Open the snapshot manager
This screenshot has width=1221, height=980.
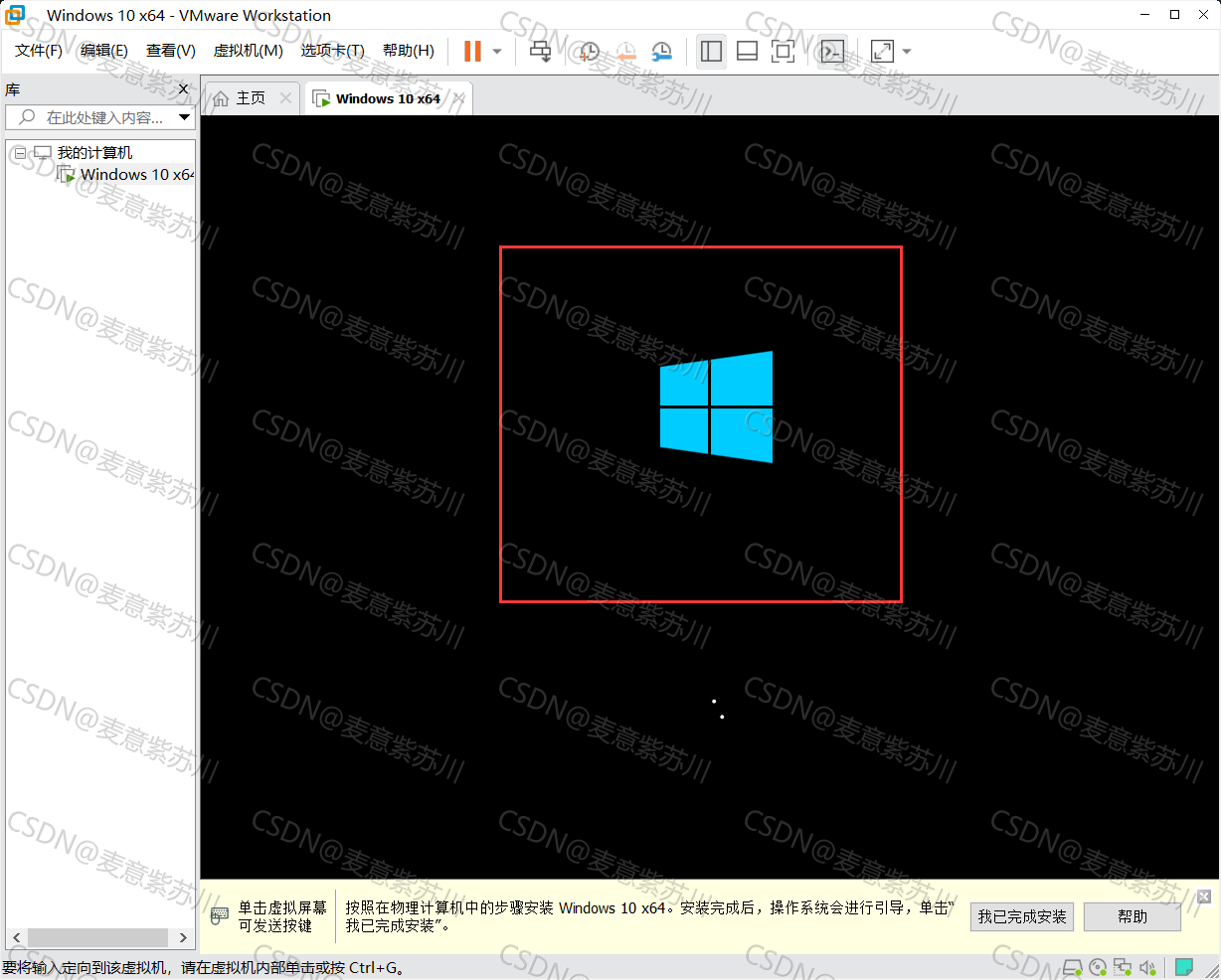(x=661, y=51)
